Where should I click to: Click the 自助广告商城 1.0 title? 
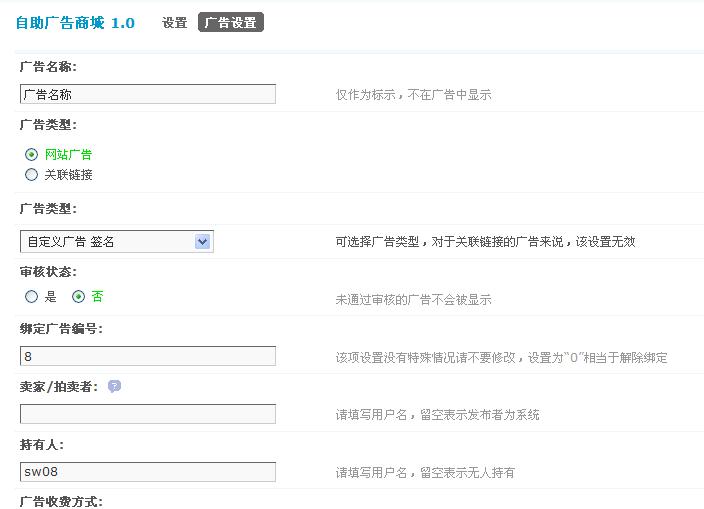75,22
